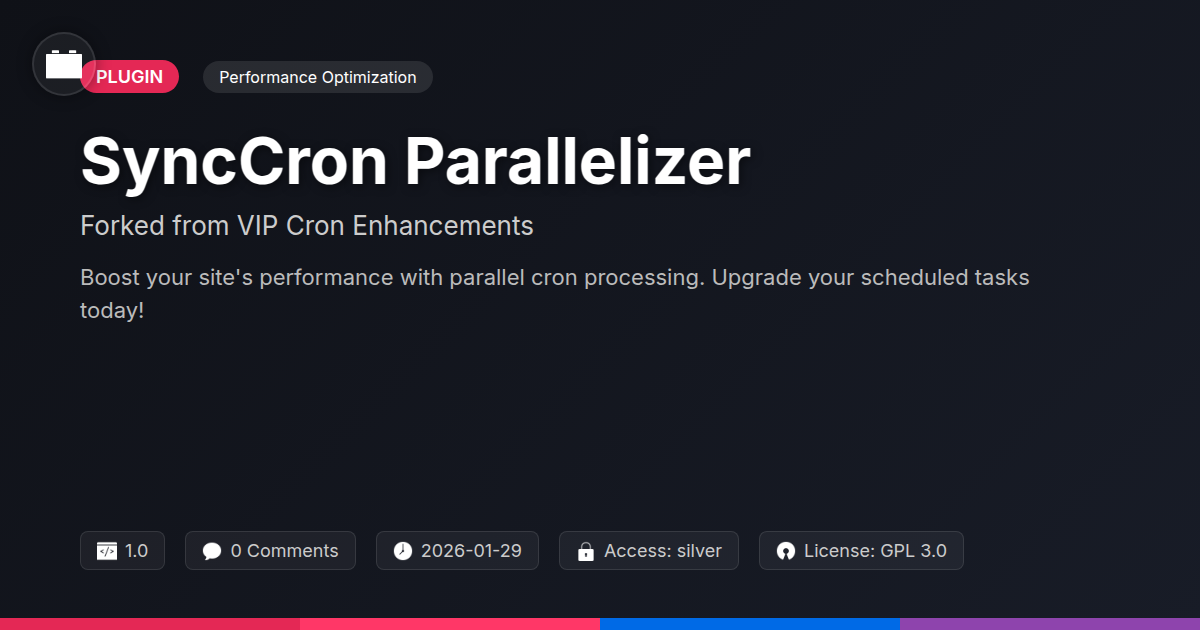Open the Performance Optimization category tag

[x=318, y=77]
